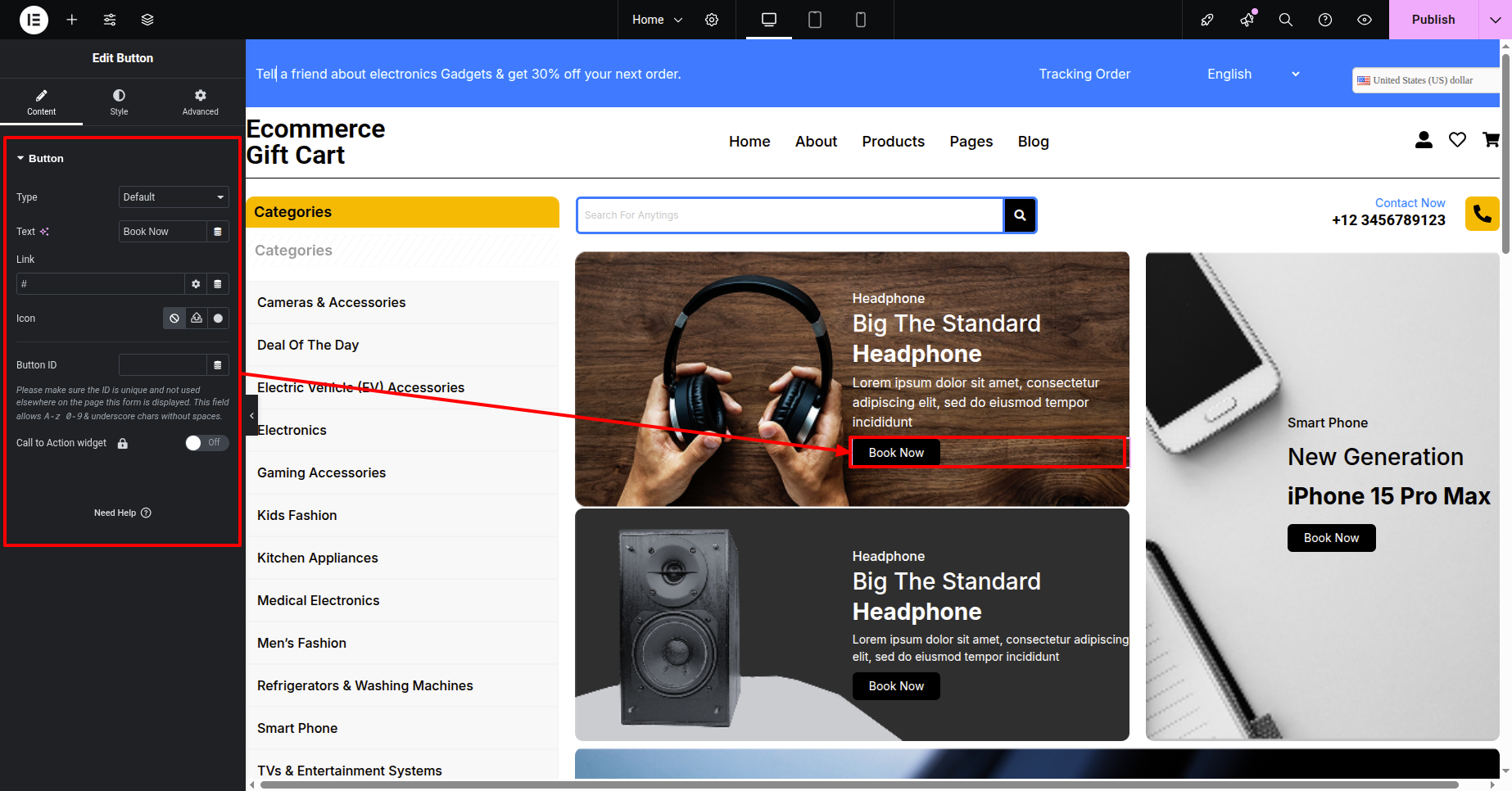Switch to mobile responsive view
The height and width of the screenshot is (791, 1512).
point(861,20)
